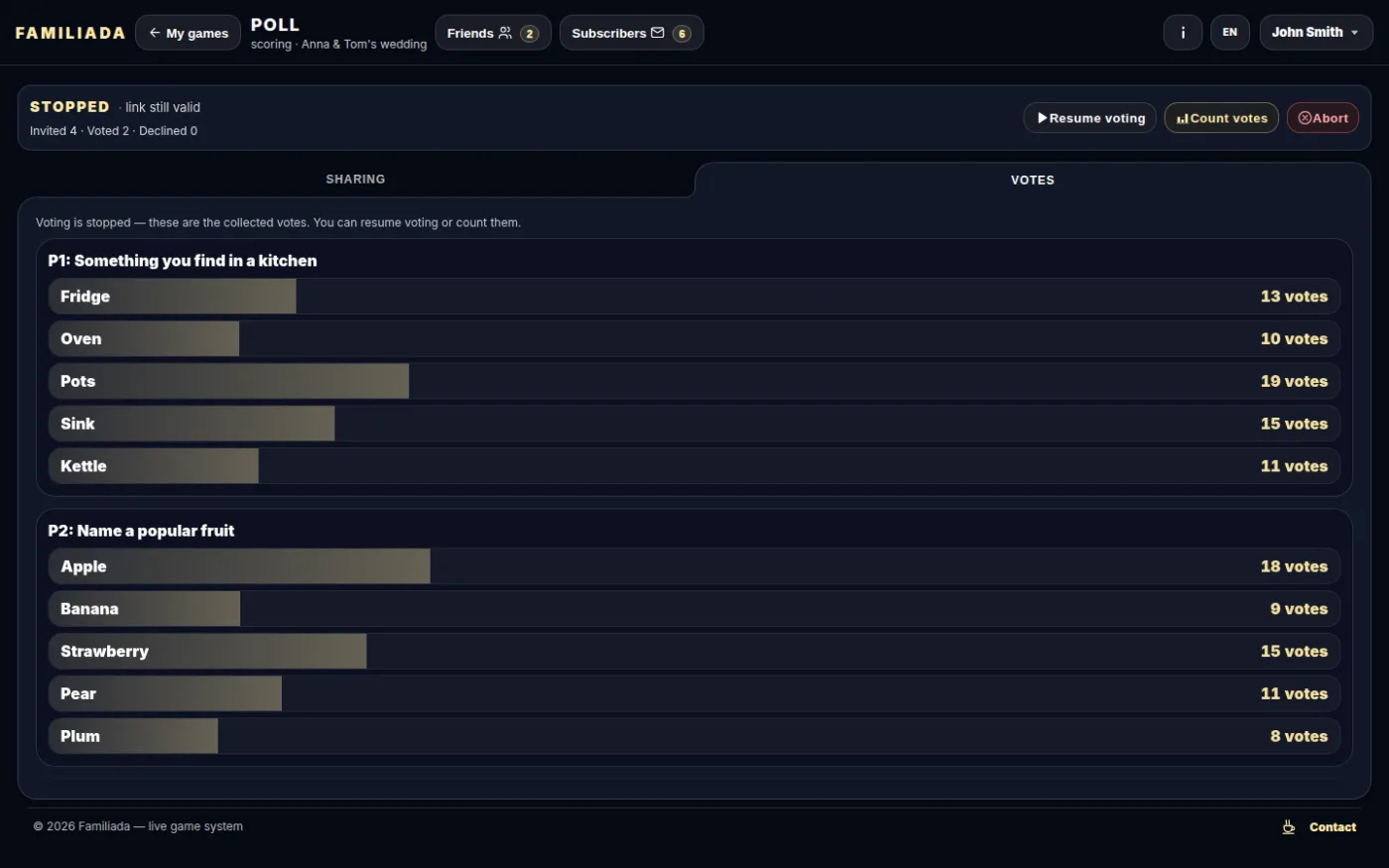Click the "19 votes" count
The width and height of the screenshot is (1389, 868).
[1294, 382]
